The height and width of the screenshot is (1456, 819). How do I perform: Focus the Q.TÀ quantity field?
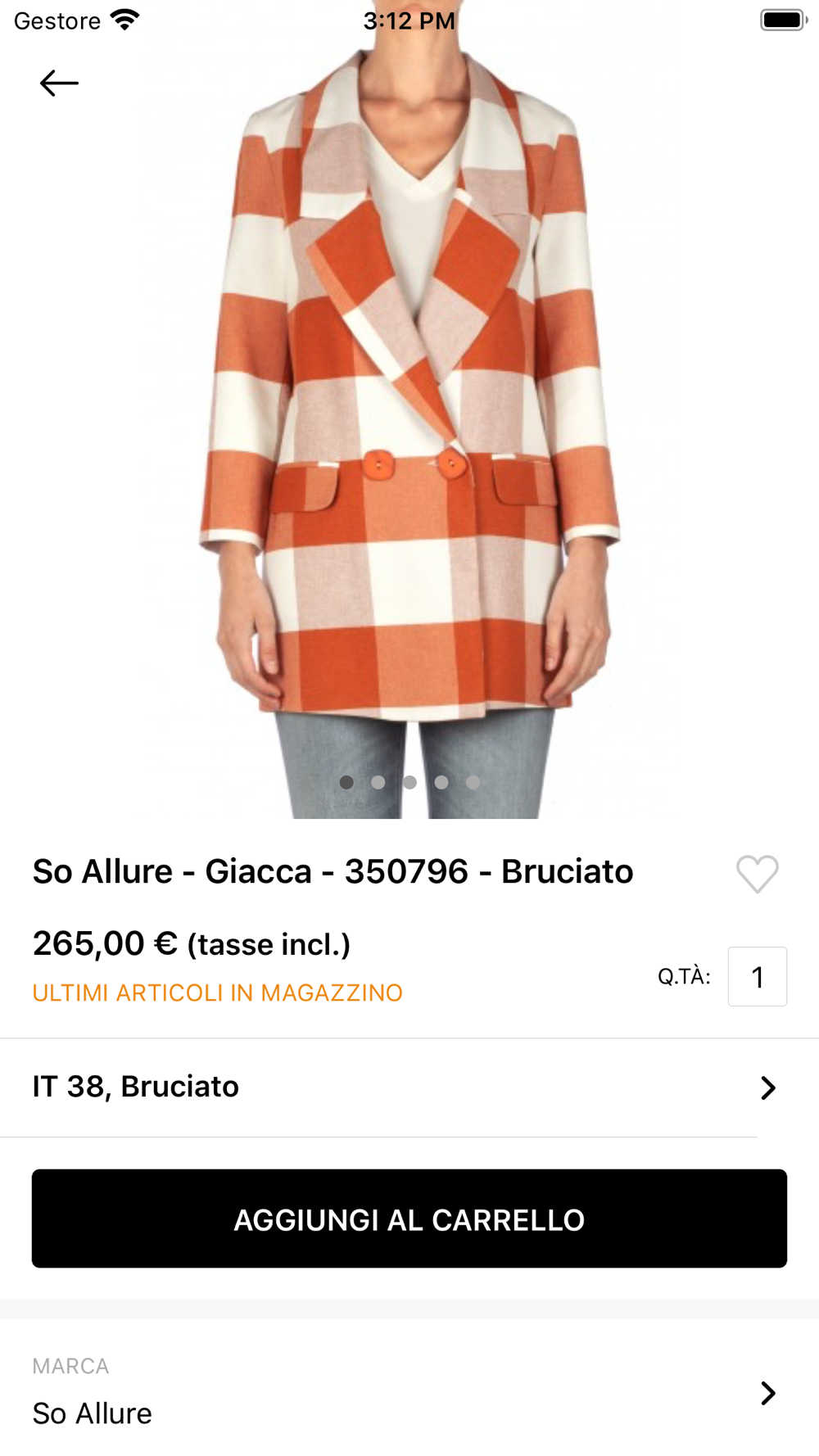click(757, 976)
